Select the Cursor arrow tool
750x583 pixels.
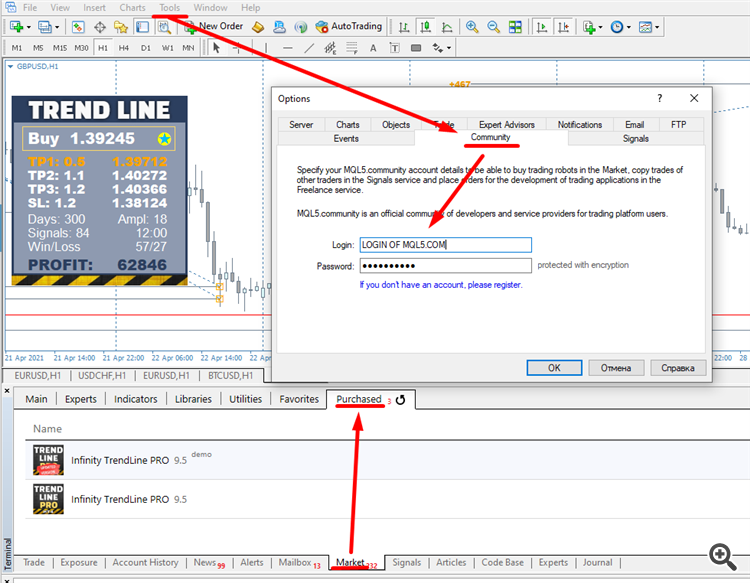pyautogui.click(x=216, y=48)
